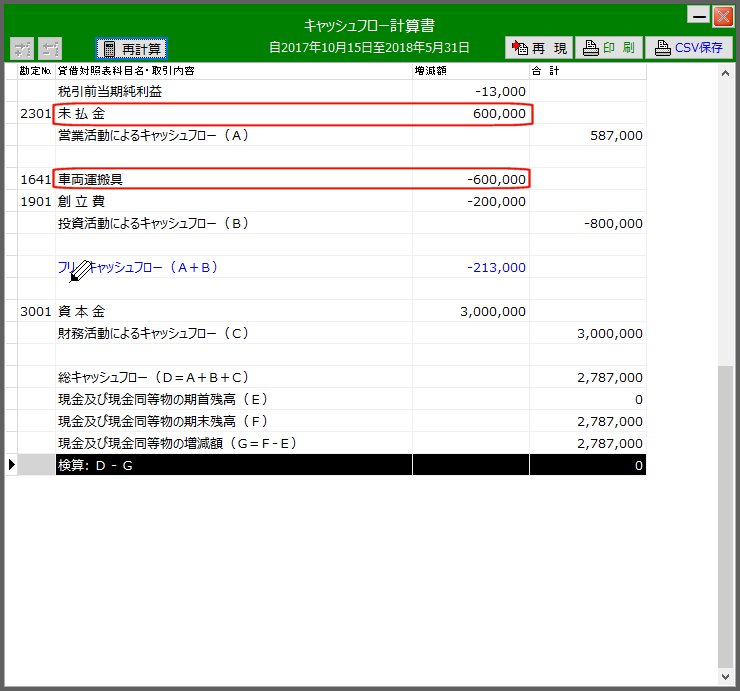Image resolution: width=740 pixels, height=691 pixels.
Task: Click the 再現 restore button
Action: (538, 48)
